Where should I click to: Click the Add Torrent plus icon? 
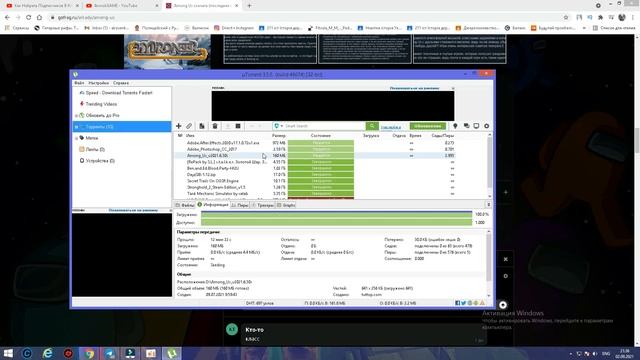pos(178,126)
